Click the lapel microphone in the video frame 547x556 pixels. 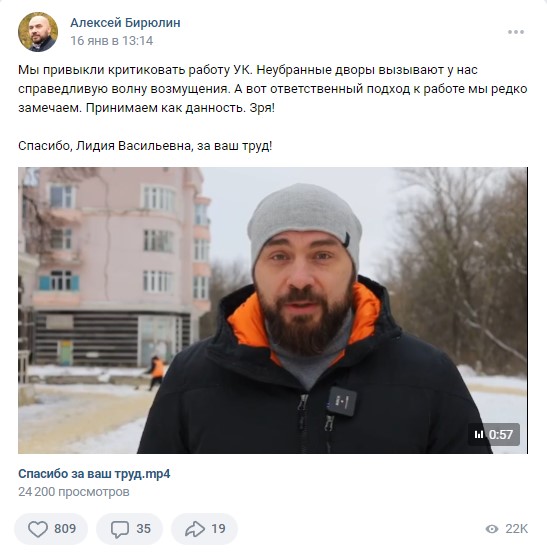[x=341, y=401]
